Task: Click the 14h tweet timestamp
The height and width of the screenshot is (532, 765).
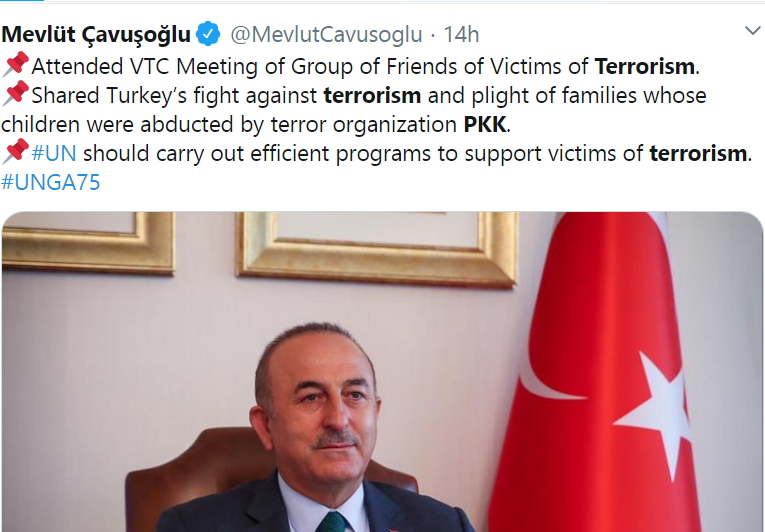Action: pos(461,35)
